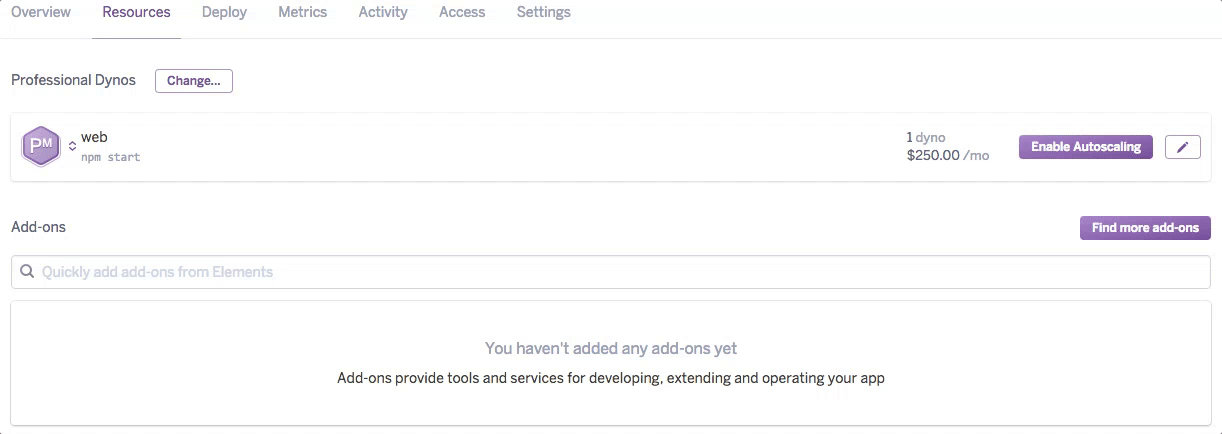Open the Activity tab

point(383,12)
